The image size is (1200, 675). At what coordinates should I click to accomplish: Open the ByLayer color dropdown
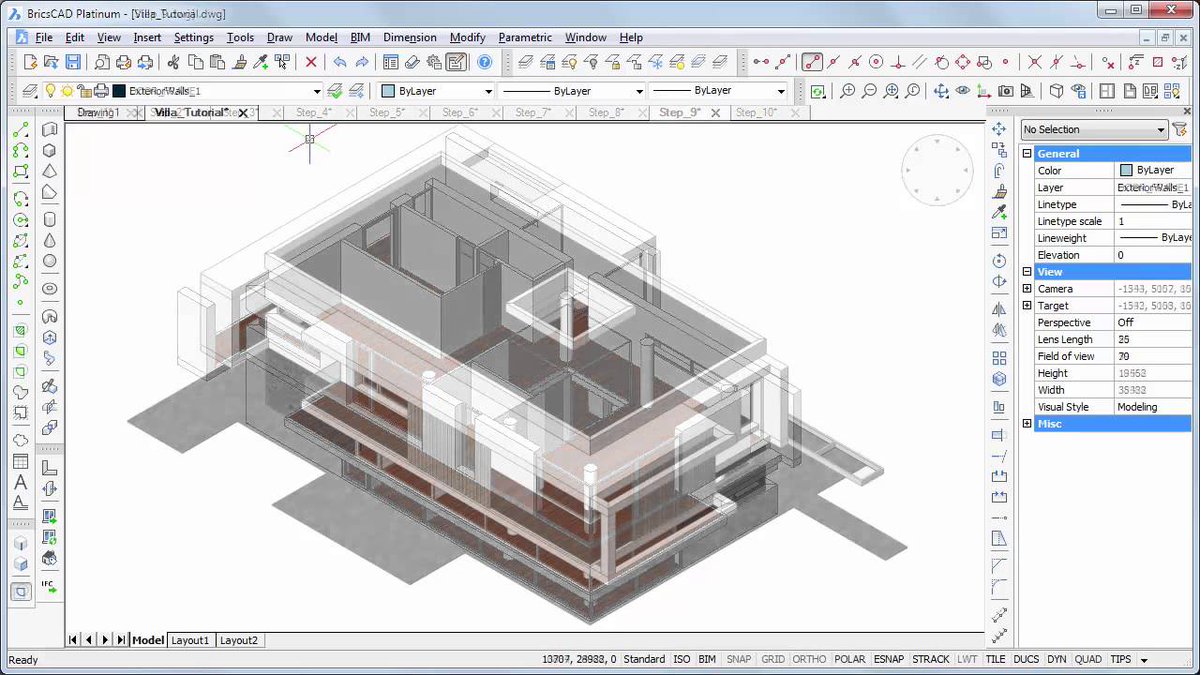click(489, 91)
